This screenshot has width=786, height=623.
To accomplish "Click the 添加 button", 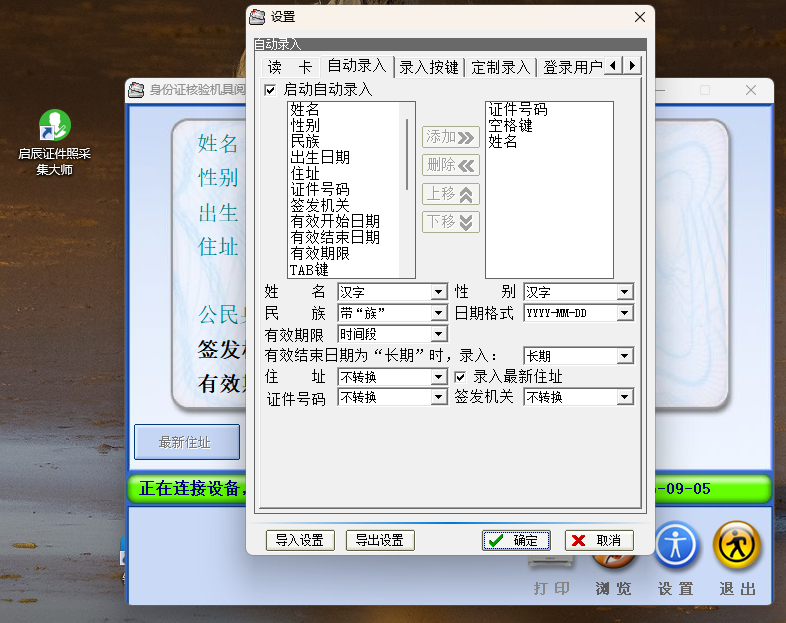I will [451, 137].
